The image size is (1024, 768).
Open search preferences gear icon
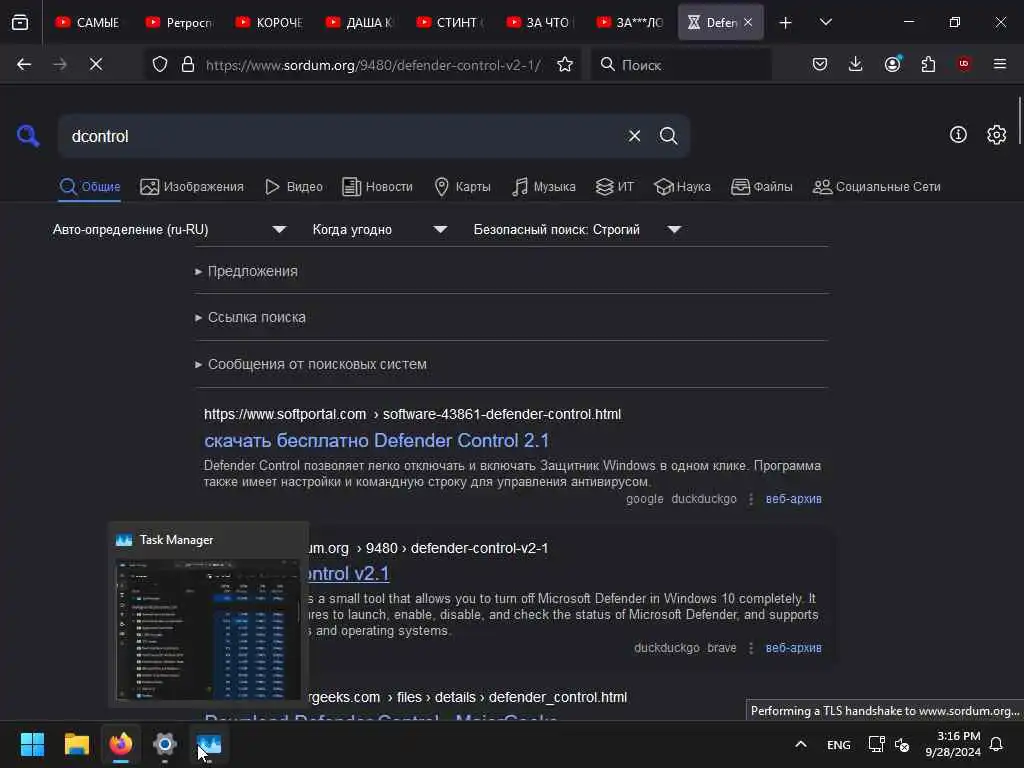[997, 135]
